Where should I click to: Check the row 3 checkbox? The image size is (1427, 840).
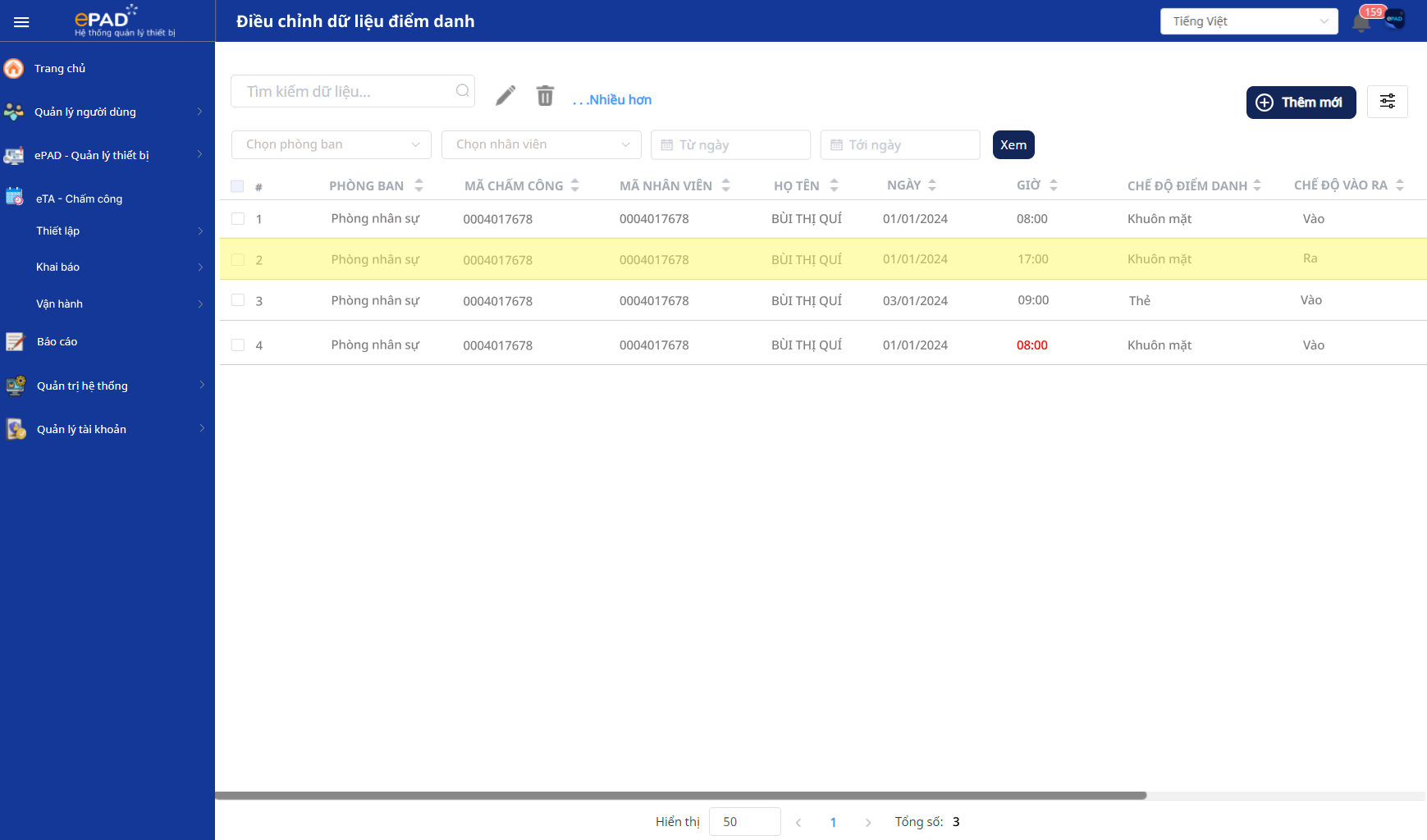[x=238, y=300]
